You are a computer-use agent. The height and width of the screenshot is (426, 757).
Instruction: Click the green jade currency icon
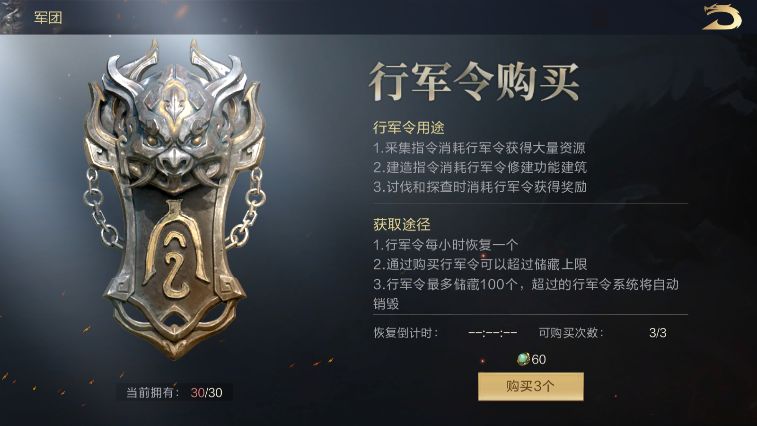point(523,359)
